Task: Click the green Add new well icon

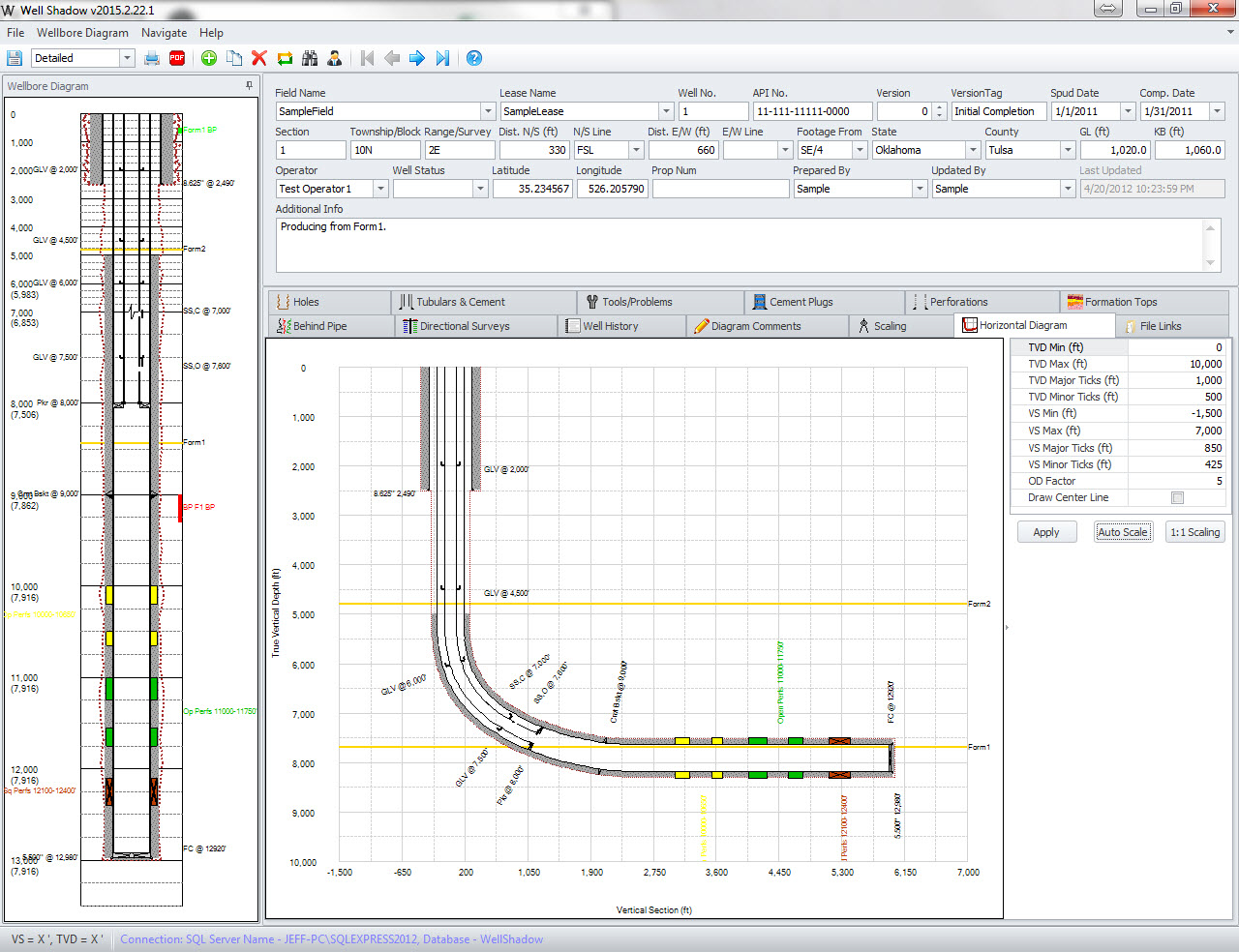Action: click(x=209, y=58)
